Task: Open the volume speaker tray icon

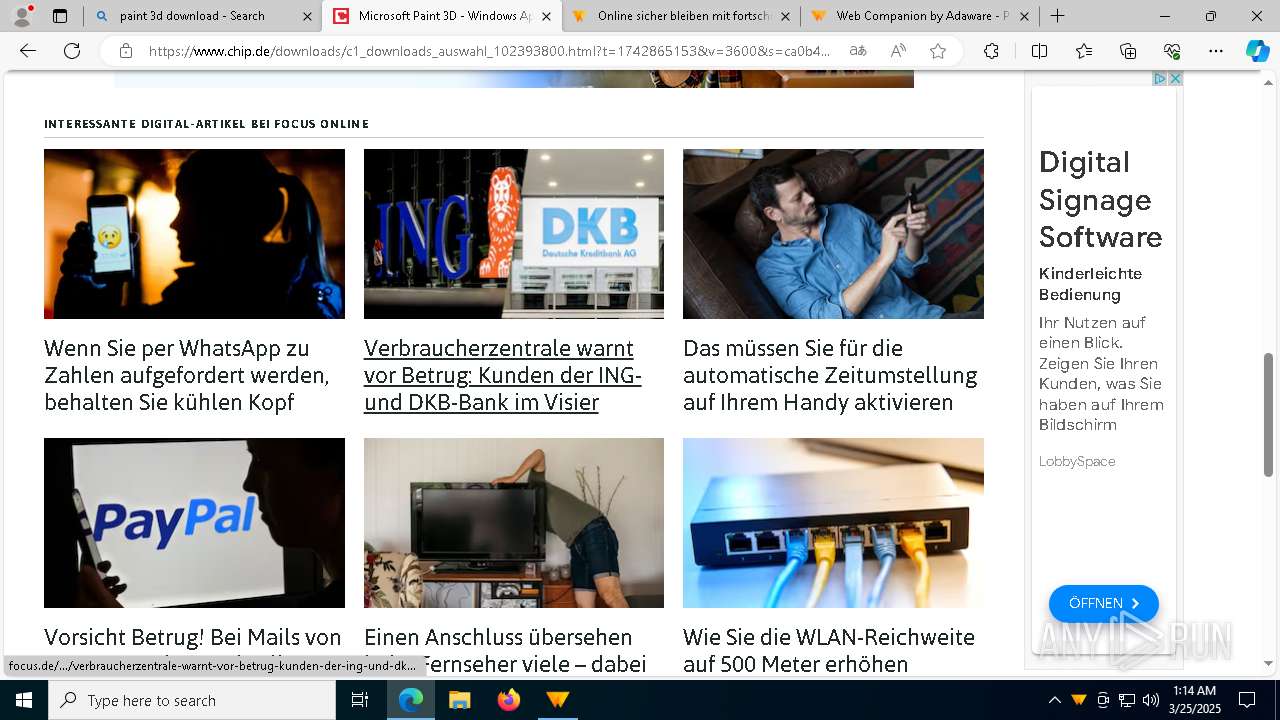Action: (1151, 700)
